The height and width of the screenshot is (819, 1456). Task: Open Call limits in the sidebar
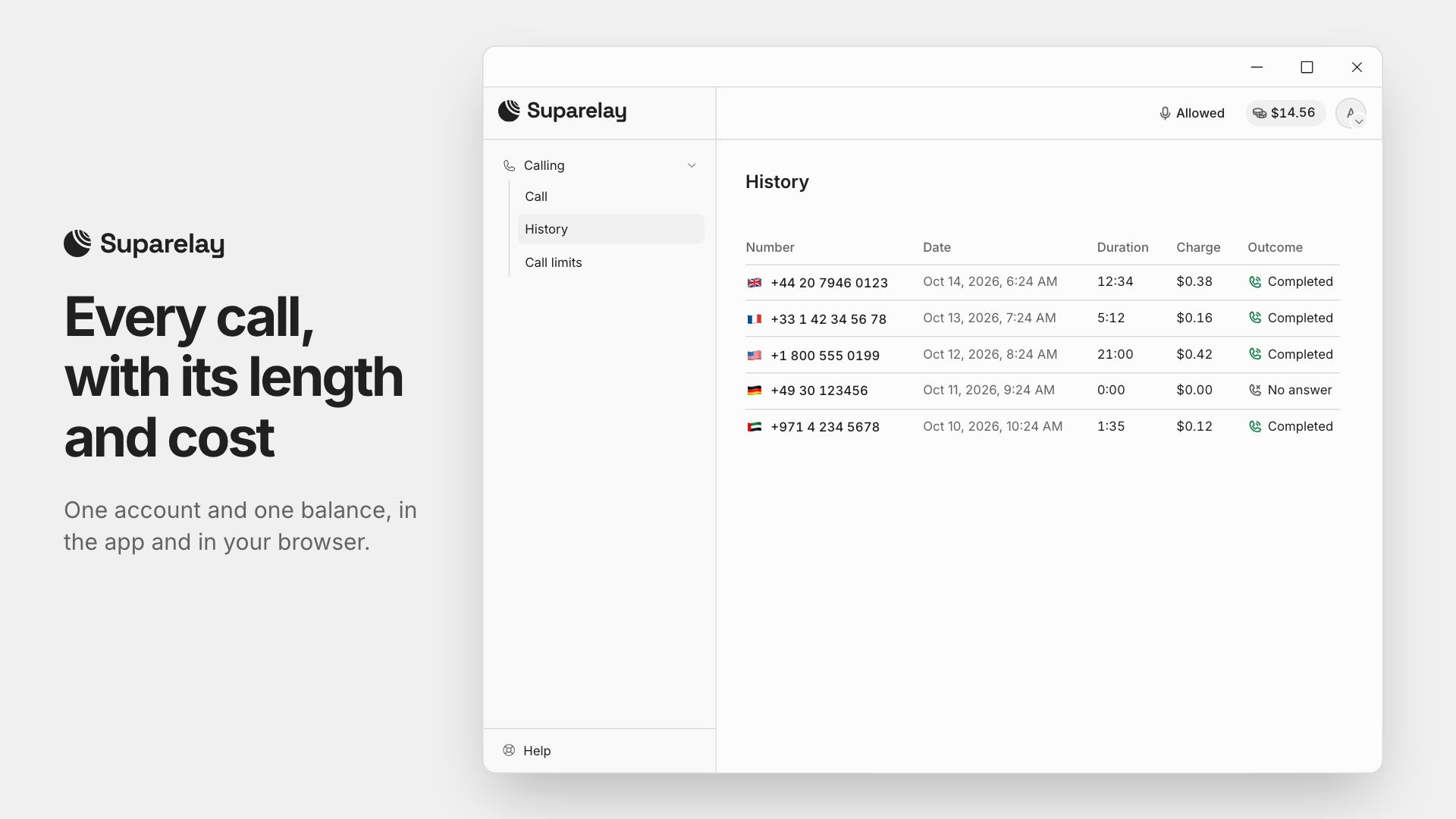554,262
